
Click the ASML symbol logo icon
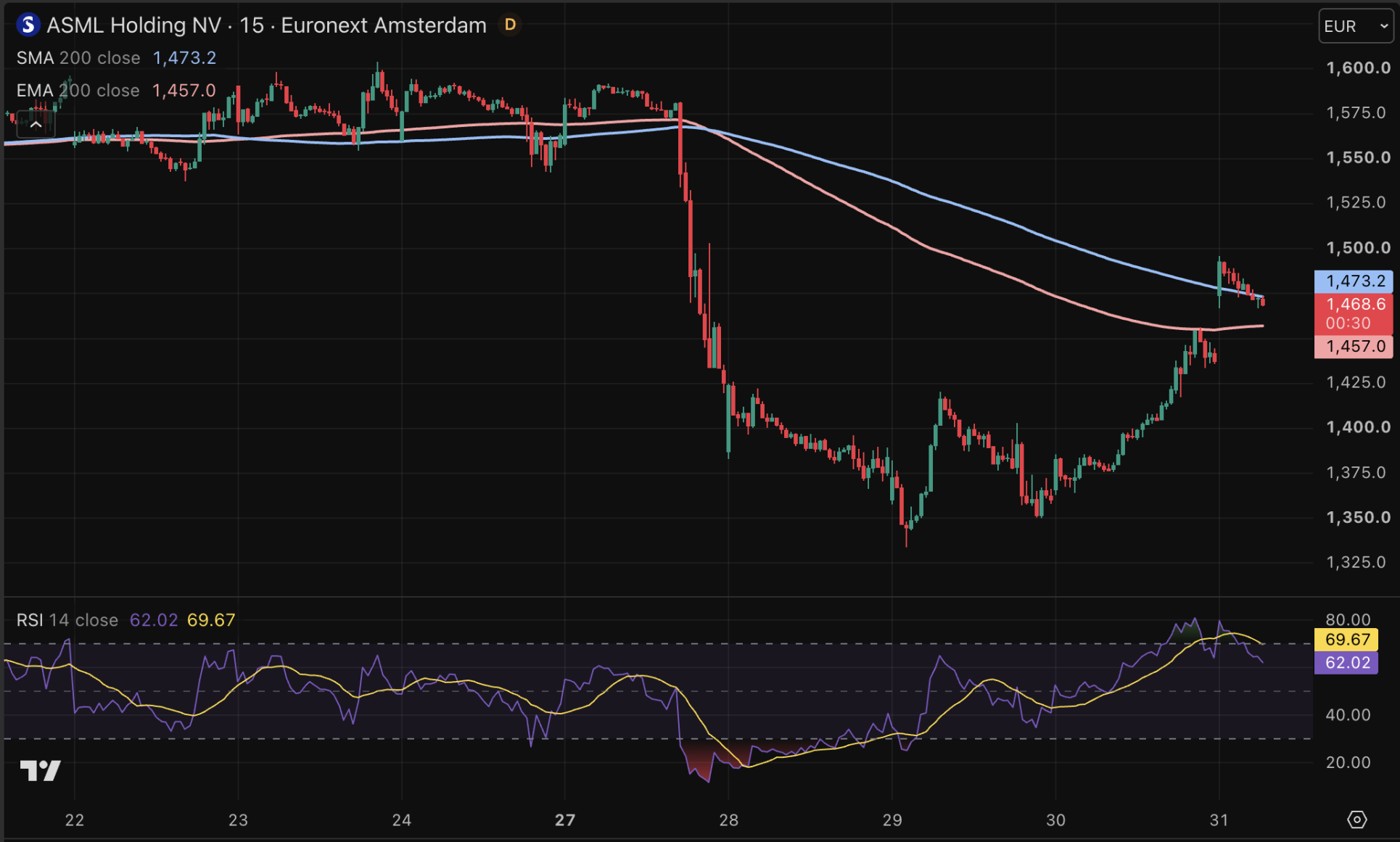coord(28,25)
